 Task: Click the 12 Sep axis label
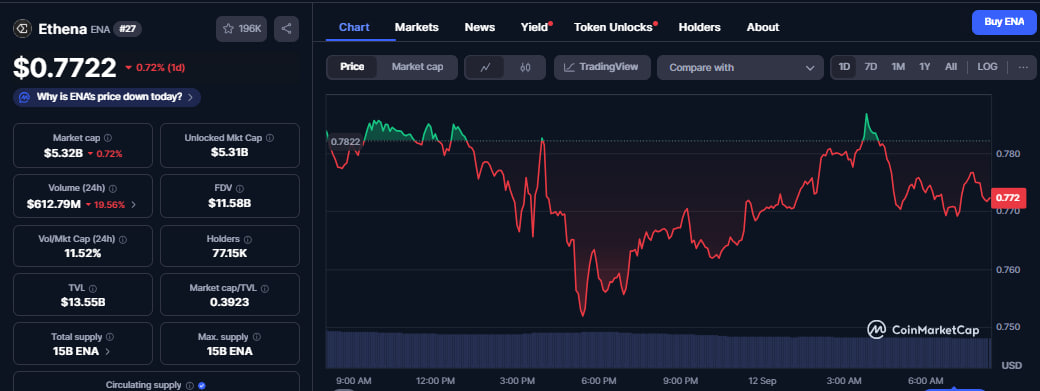[x=762, y=381]
